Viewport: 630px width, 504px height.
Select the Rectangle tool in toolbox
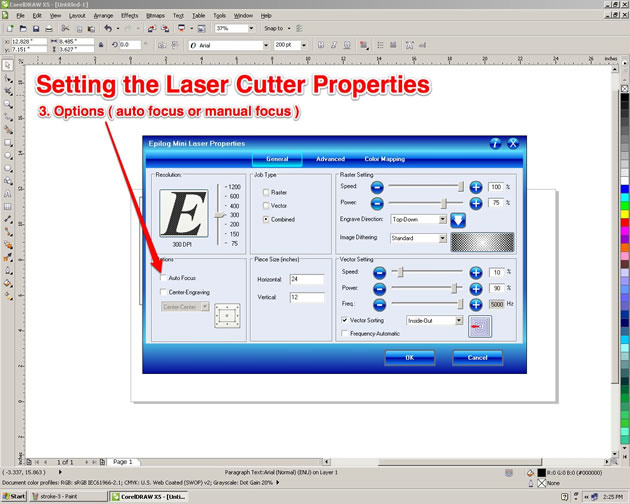tap(8, 143)
